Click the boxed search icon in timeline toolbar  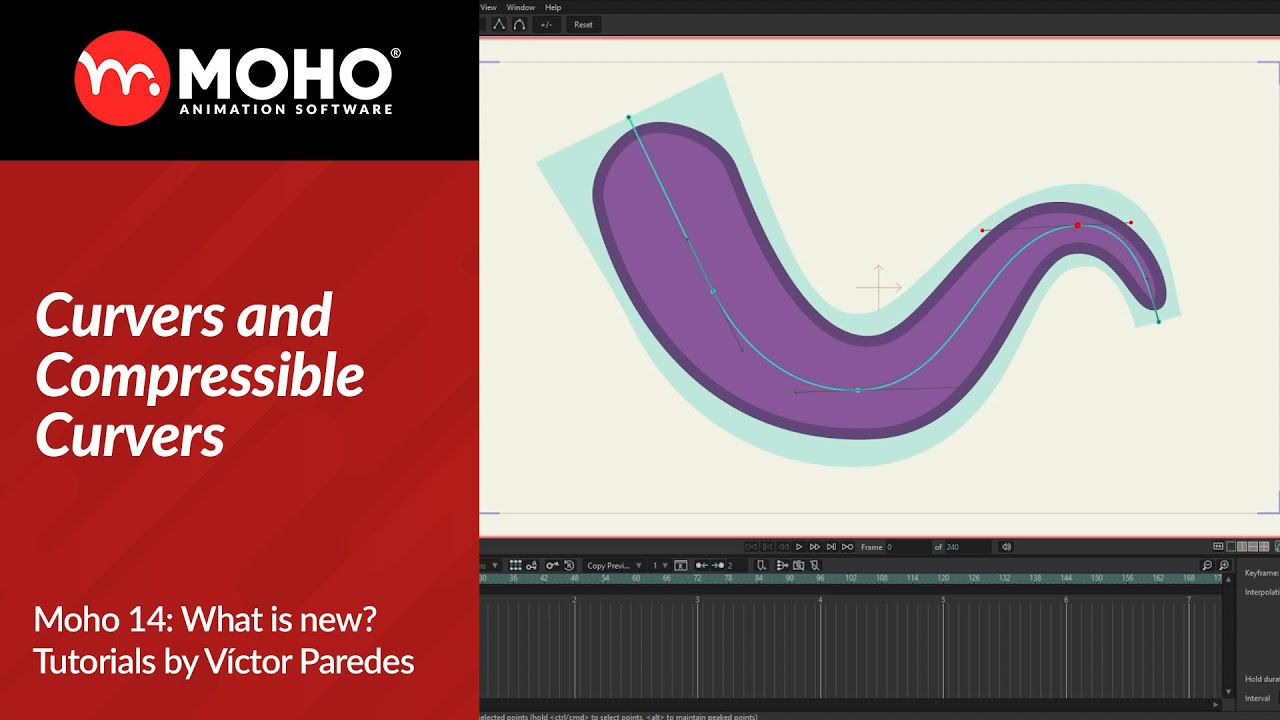click(x=798, y=565)
